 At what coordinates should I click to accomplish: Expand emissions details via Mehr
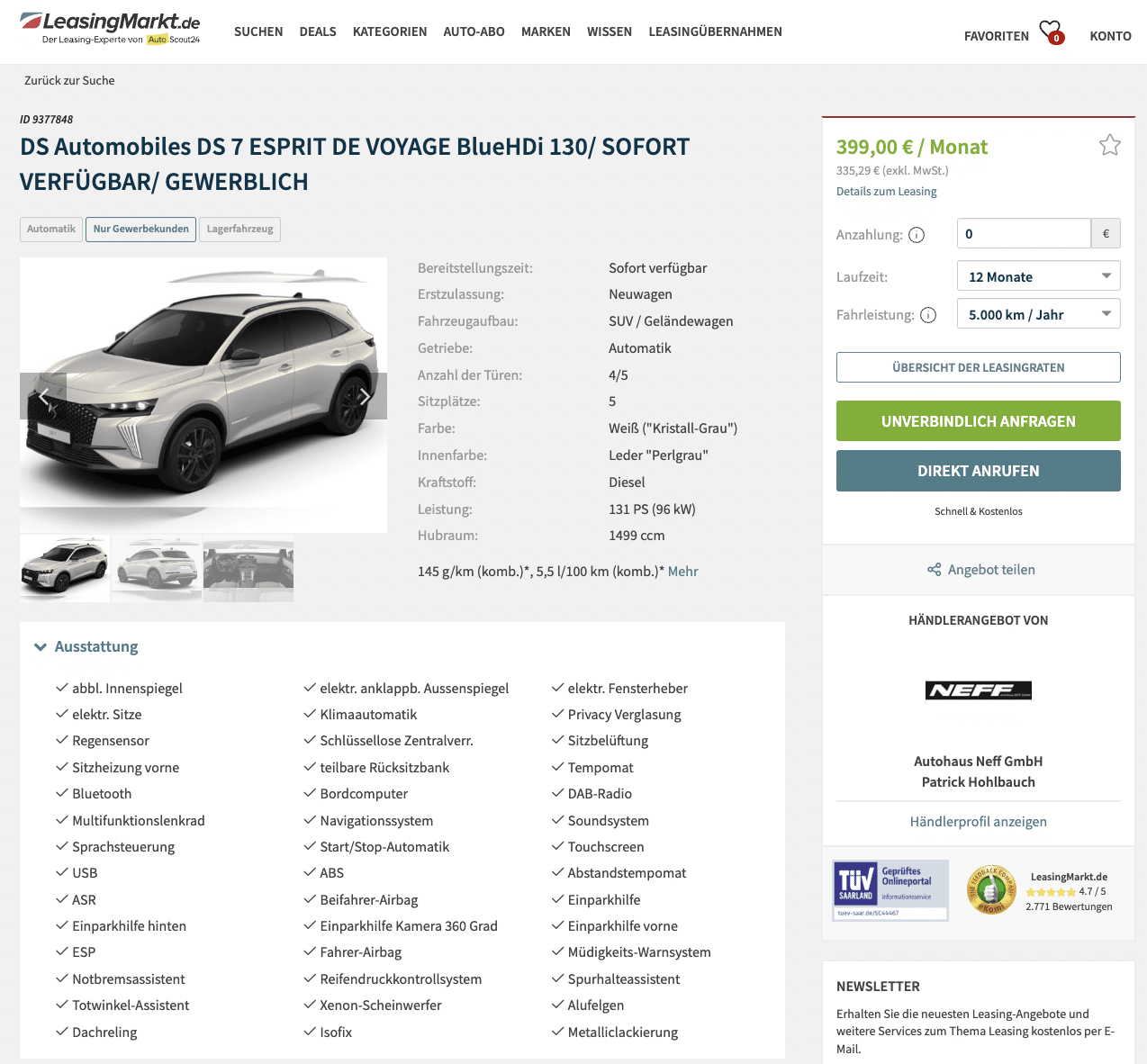click(x=682, y=572)
